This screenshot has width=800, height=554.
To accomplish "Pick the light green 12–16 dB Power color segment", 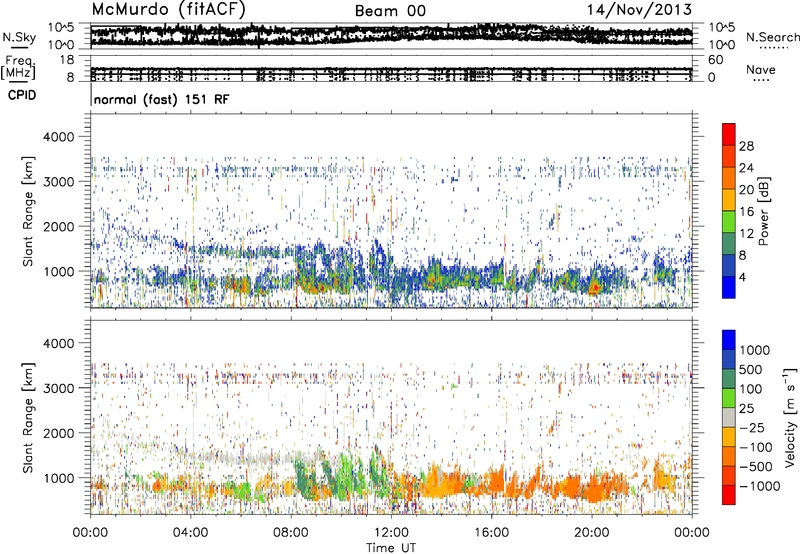I will coord(729,221).
